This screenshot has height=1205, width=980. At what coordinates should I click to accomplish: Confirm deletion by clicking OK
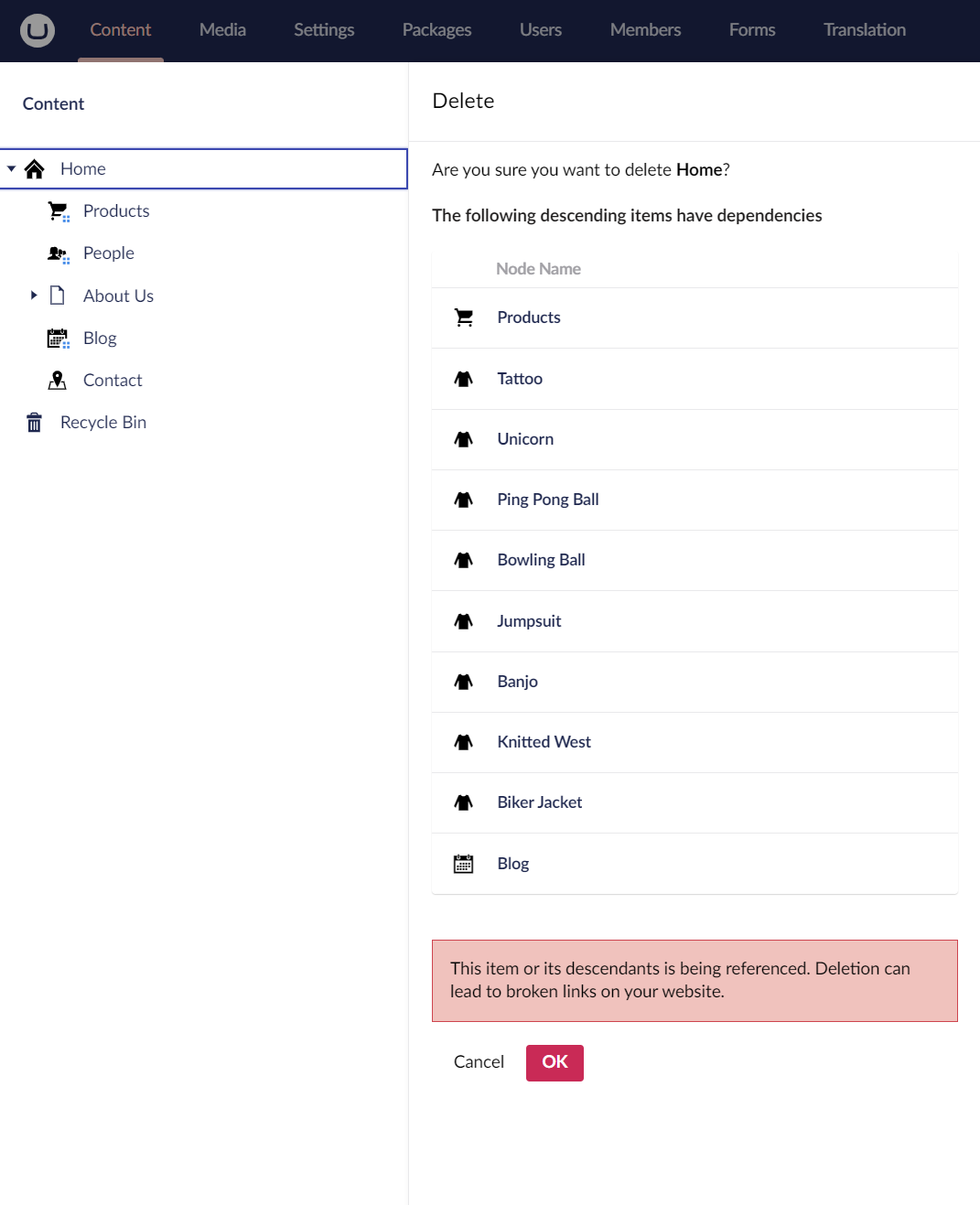point(554,1062)
